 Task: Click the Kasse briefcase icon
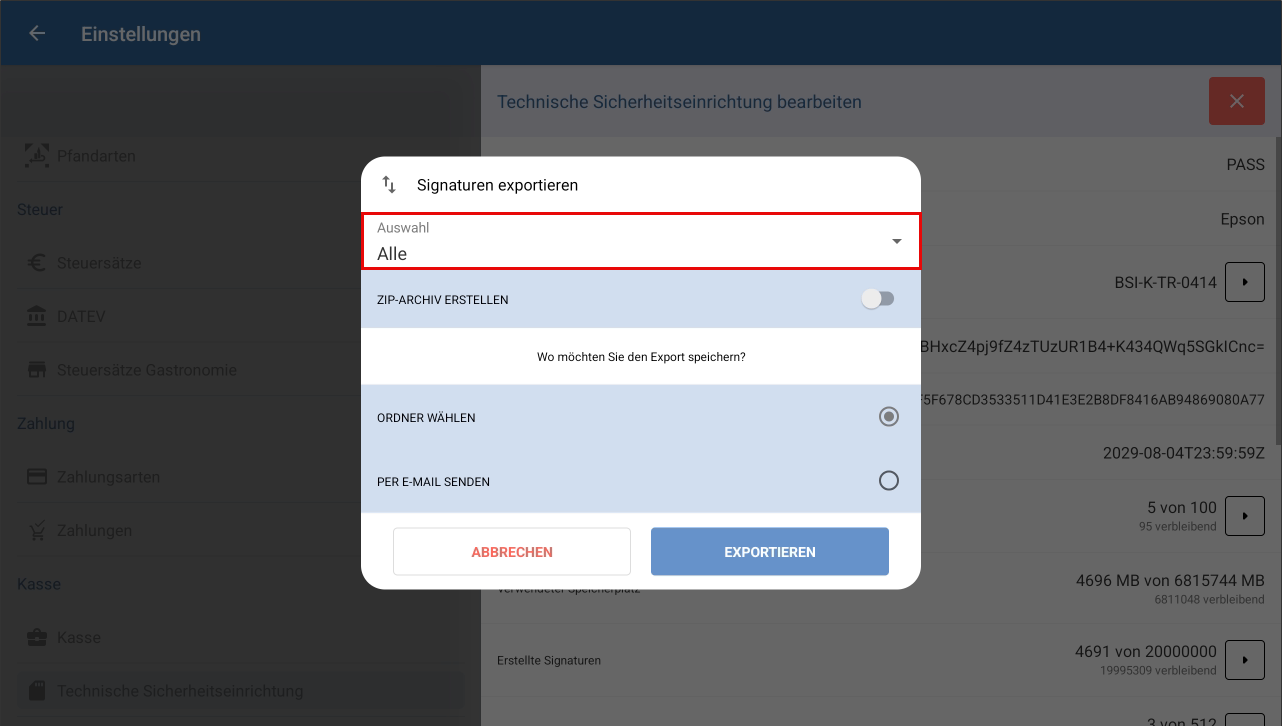click(x=37, y=637)
